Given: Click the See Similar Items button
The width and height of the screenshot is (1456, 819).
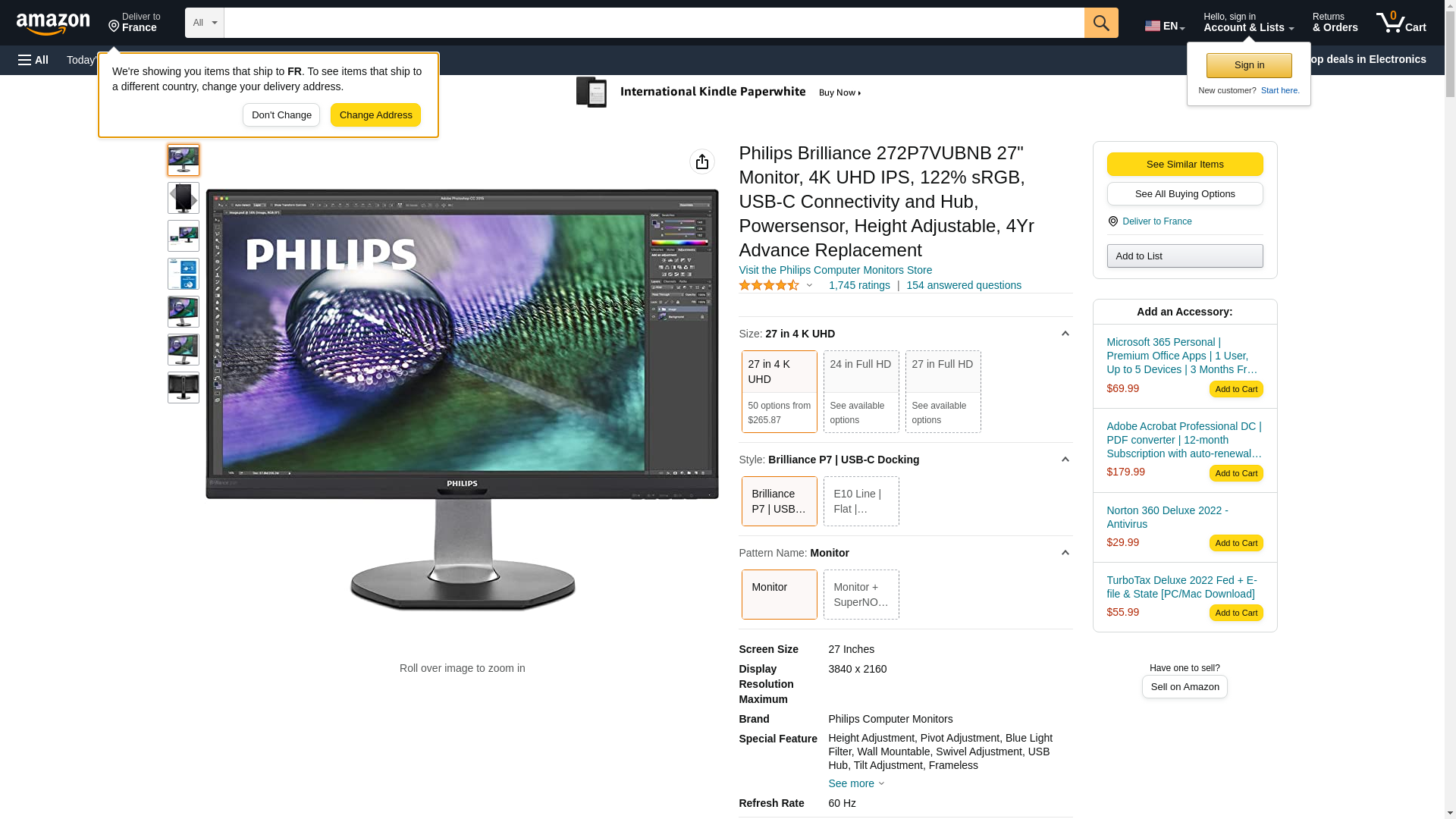Looking at the screenshot, I should [1185, 165].
